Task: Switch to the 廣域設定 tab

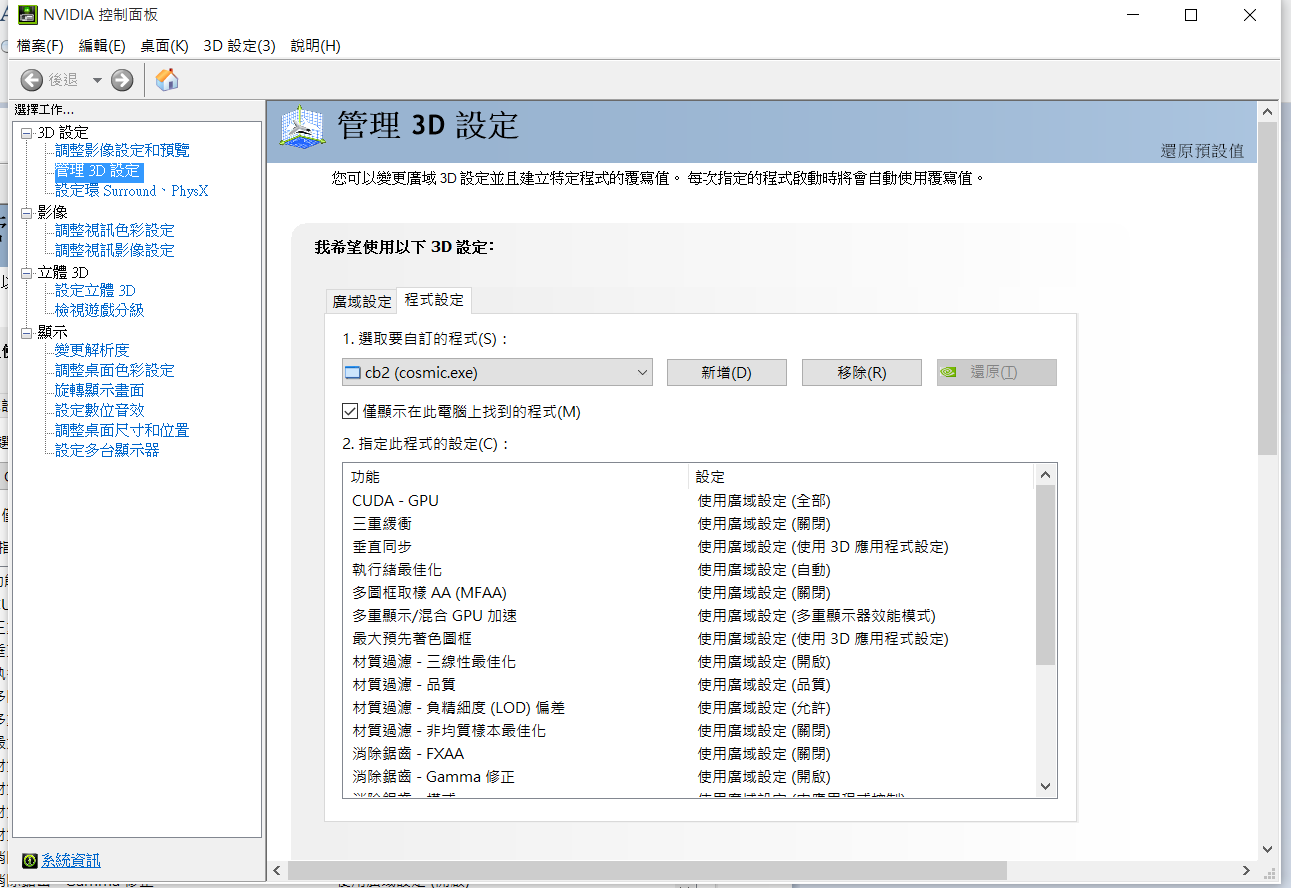Action: pyautogui.click(x=362, y=301)
